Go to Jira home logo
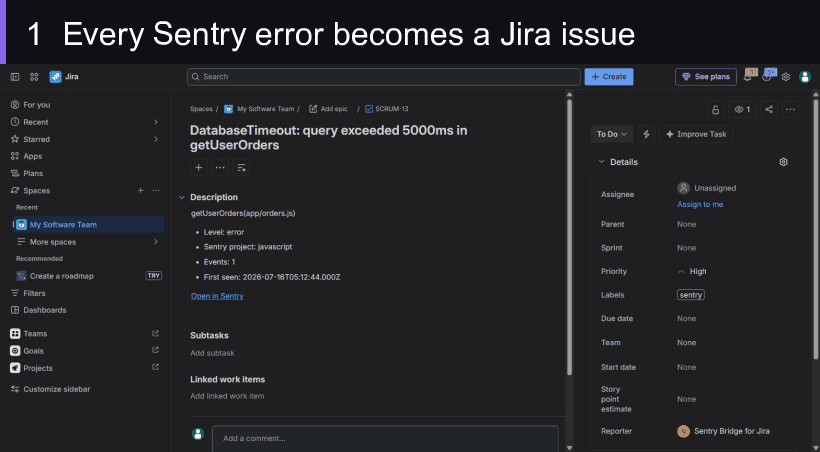The width and height of the screenshot is (820, 452). (64, 77)
